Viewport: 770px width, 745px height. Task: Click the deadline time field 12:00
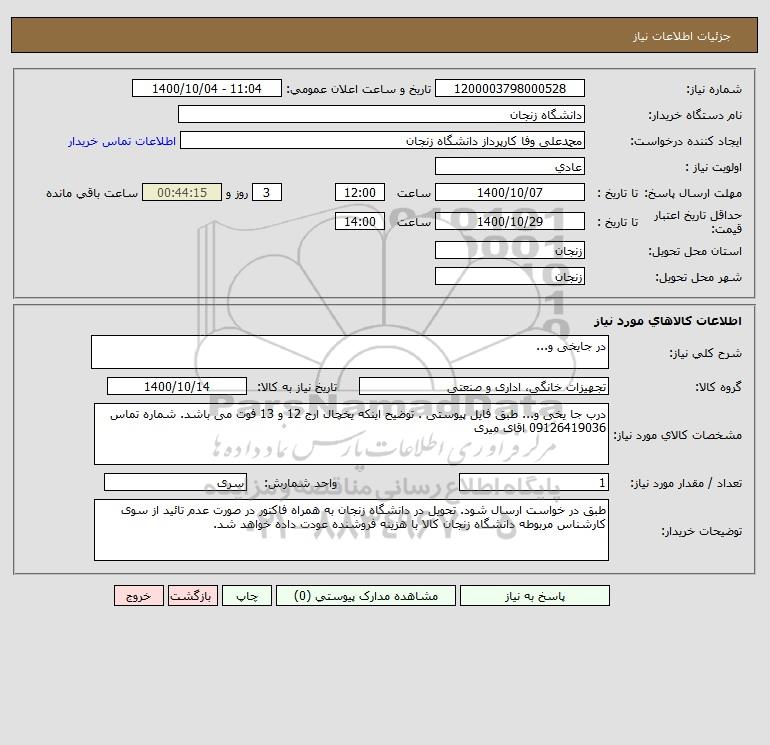coord(360,193)
